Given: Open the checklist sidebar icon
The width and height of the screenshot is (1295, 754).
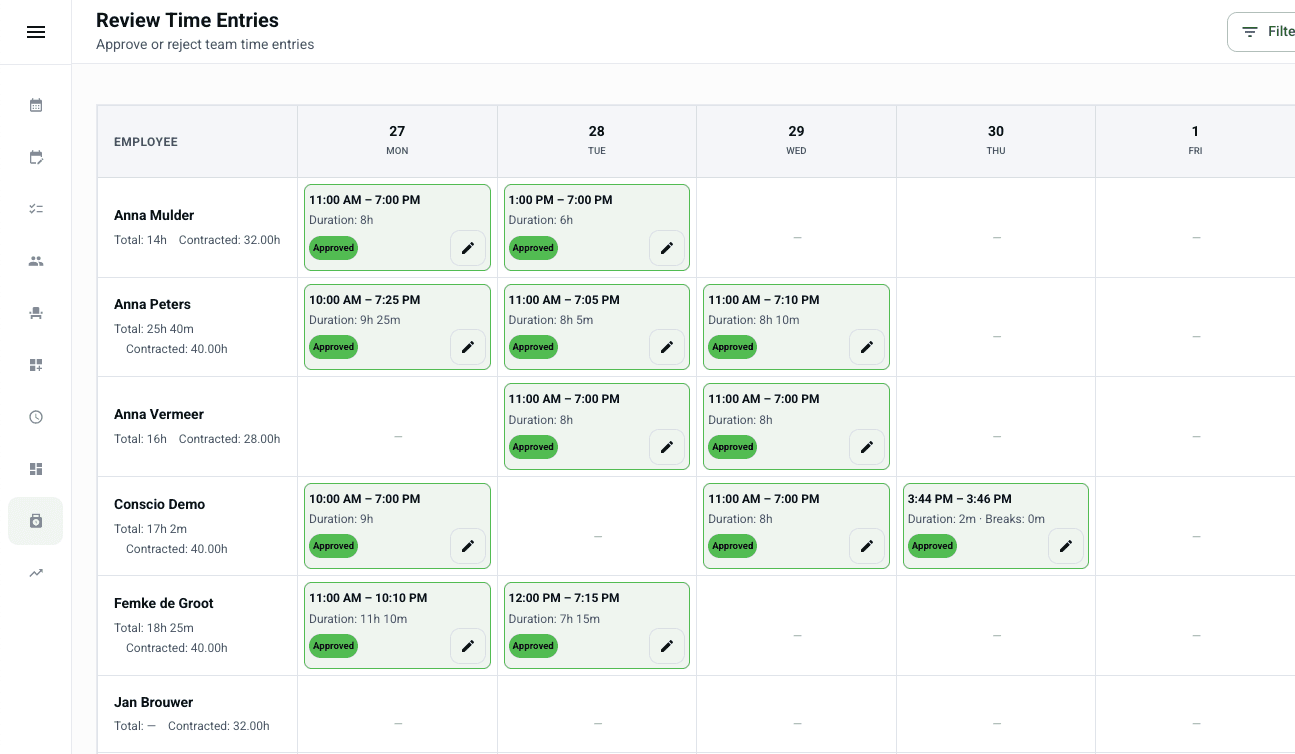Looking at the screenshot, I should (x=36, y=209).
